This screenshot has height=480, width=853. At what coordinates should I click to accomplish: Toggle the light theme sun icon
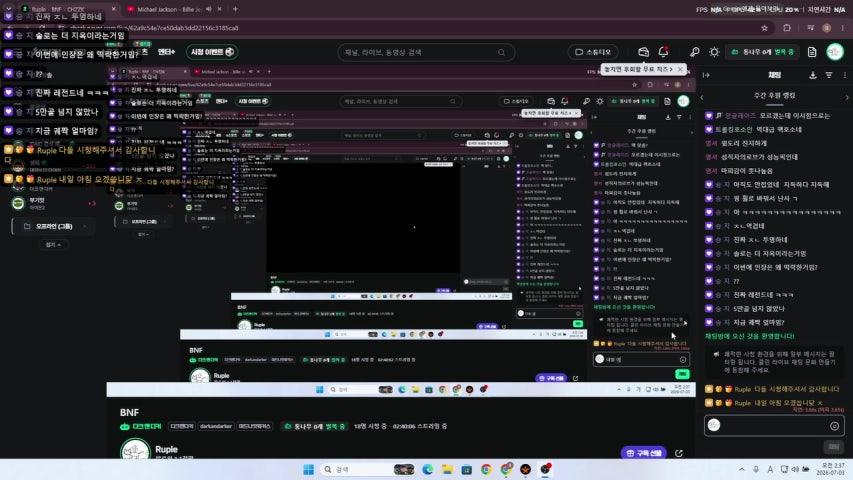[x=714, y=52]
